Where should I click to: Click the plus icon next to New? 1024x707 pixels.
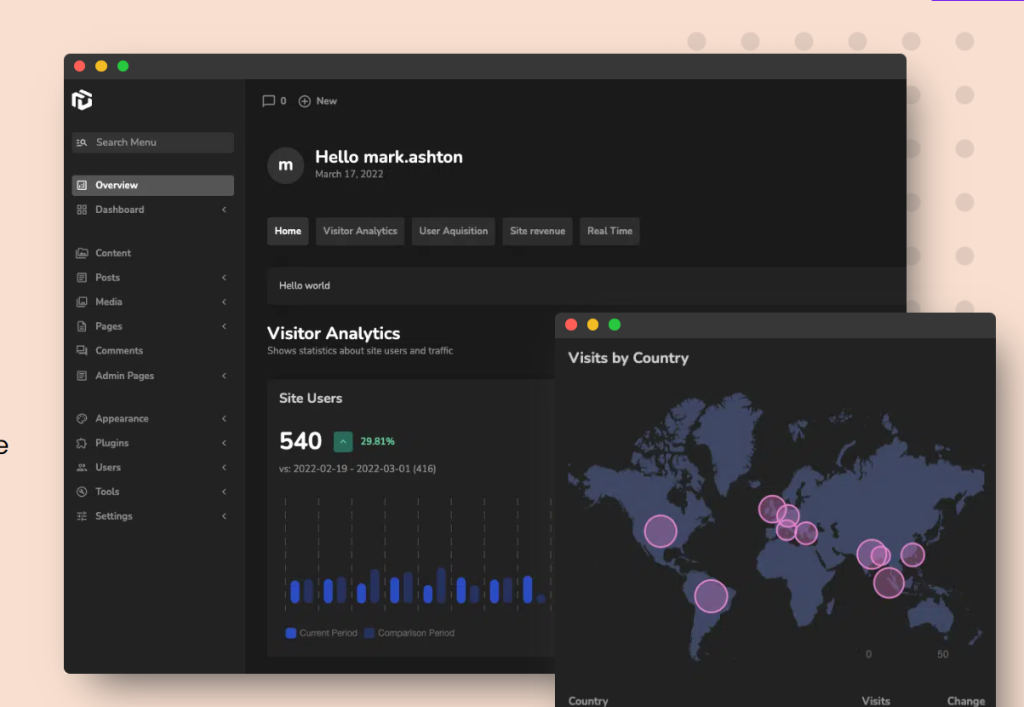click(305, 101)
